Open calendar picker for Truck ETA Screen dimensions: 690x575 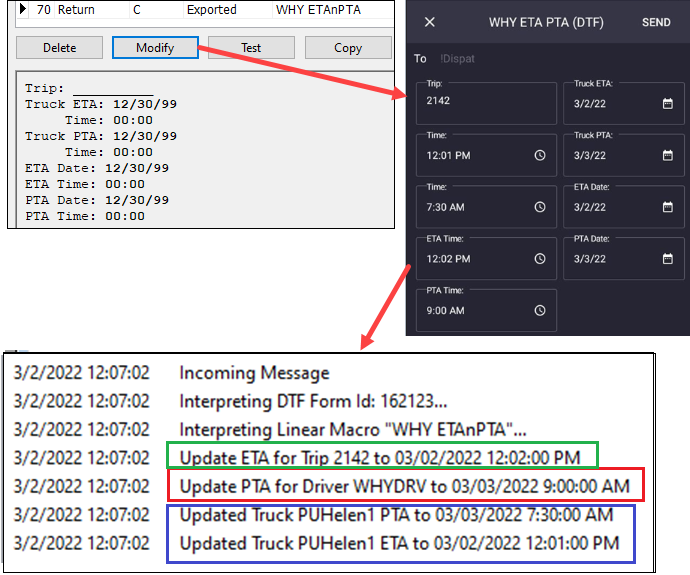[668, 104]
